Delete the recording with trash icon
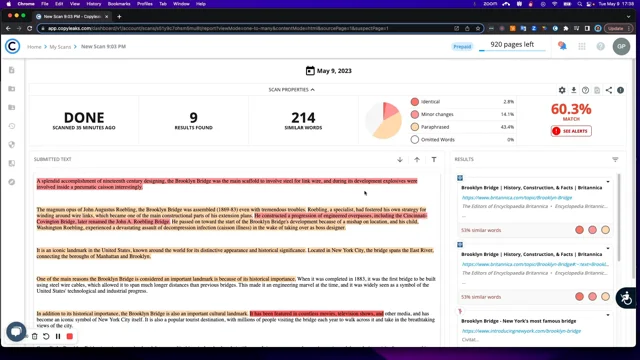This screenshot has height=360, width=640. click(35, 336)
